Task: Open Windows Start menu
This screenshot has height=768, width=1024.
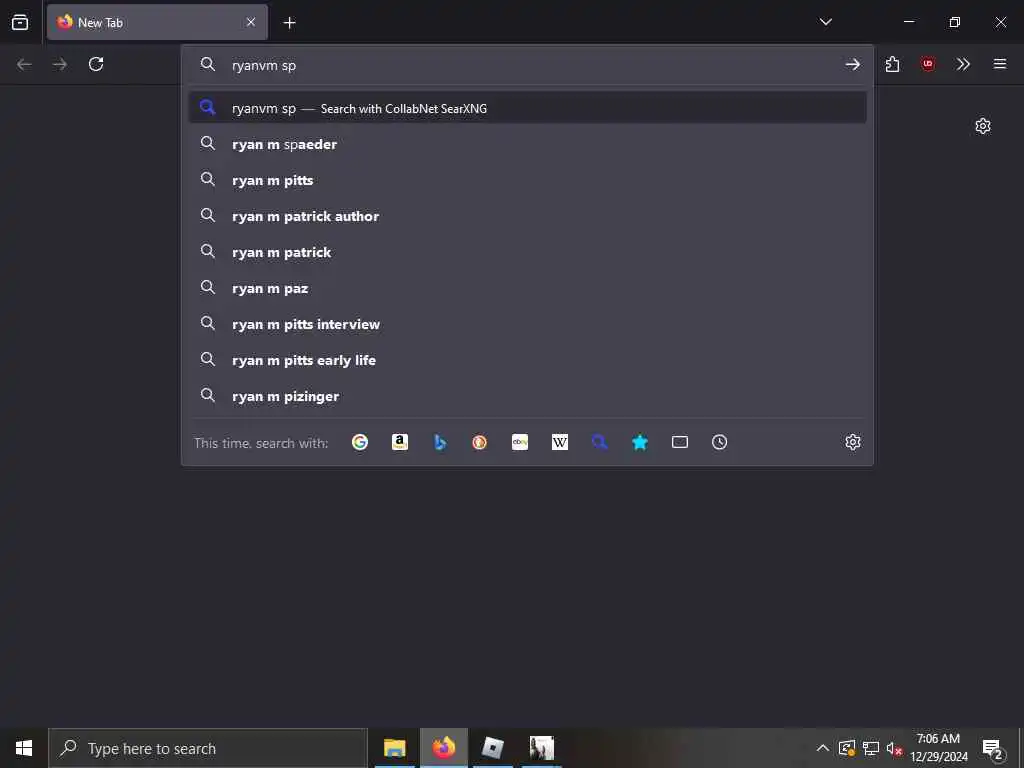Action: click(24, 748)
